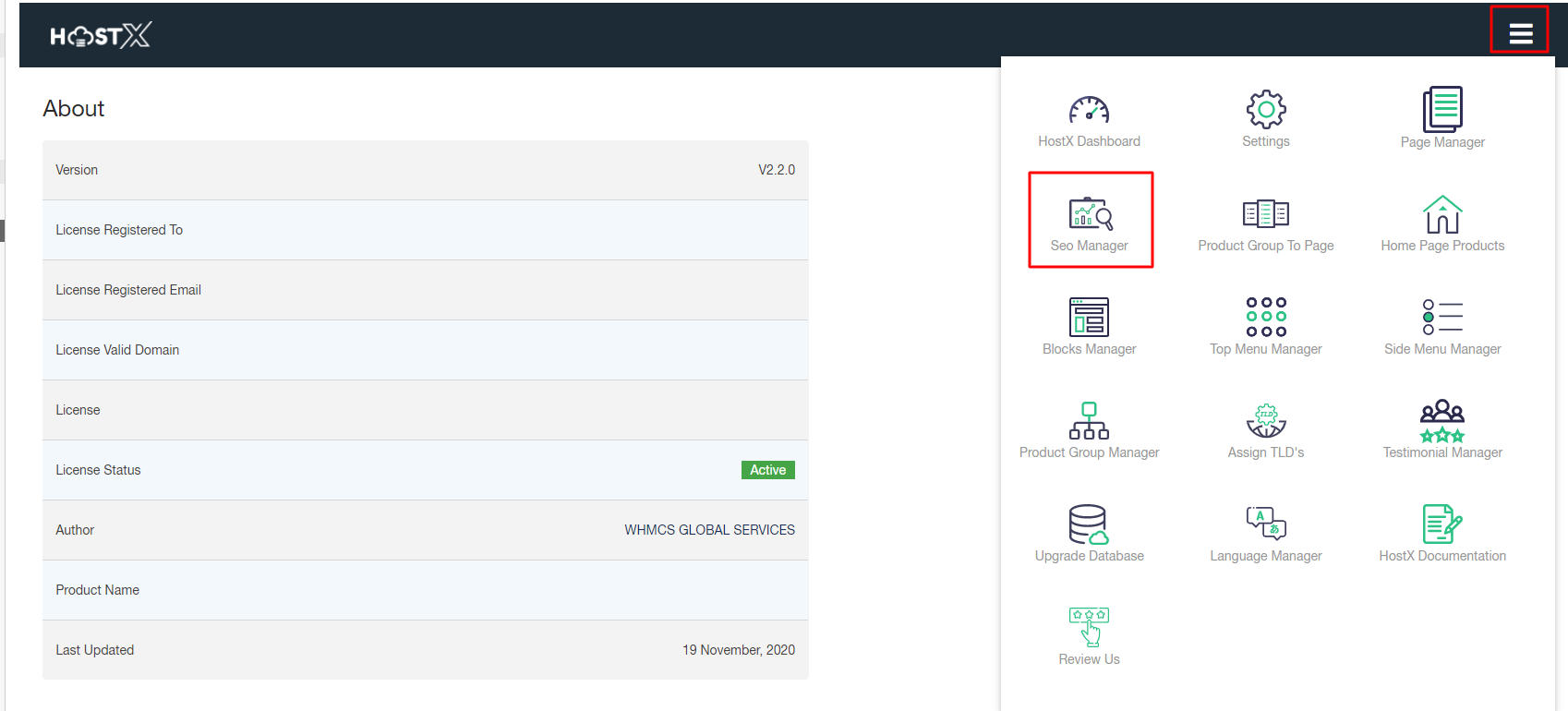Image resolution: width=1568 pixels, height=711 pixels.
Task: Click the HostX logo
Action: [100, 35]
